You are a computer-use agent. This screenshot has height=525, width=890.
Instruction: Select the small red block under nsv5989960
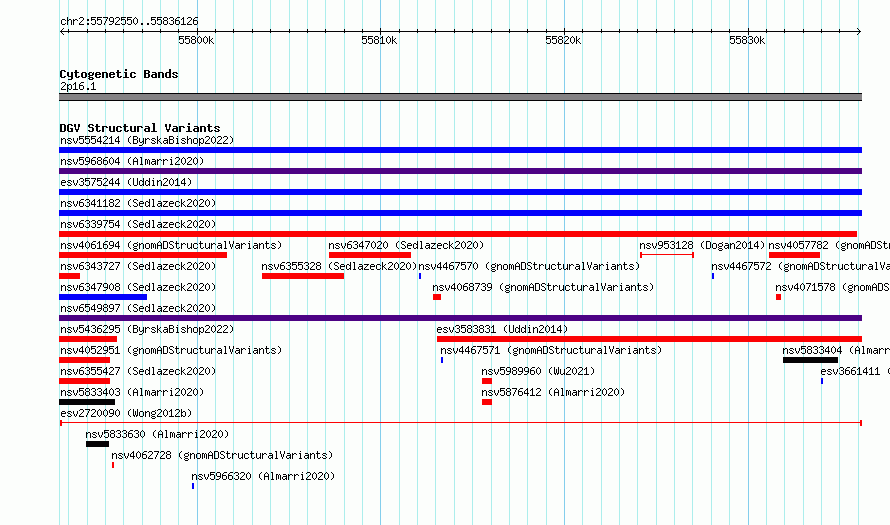(x=487, y=381)
